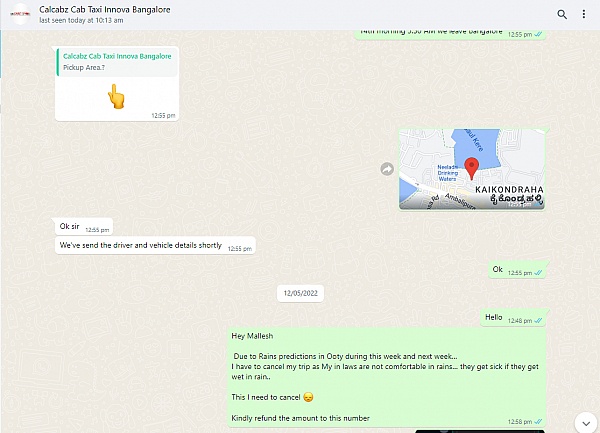Open the three-dot chat menu
The image size is (600, 433).
tap(584, 15)
